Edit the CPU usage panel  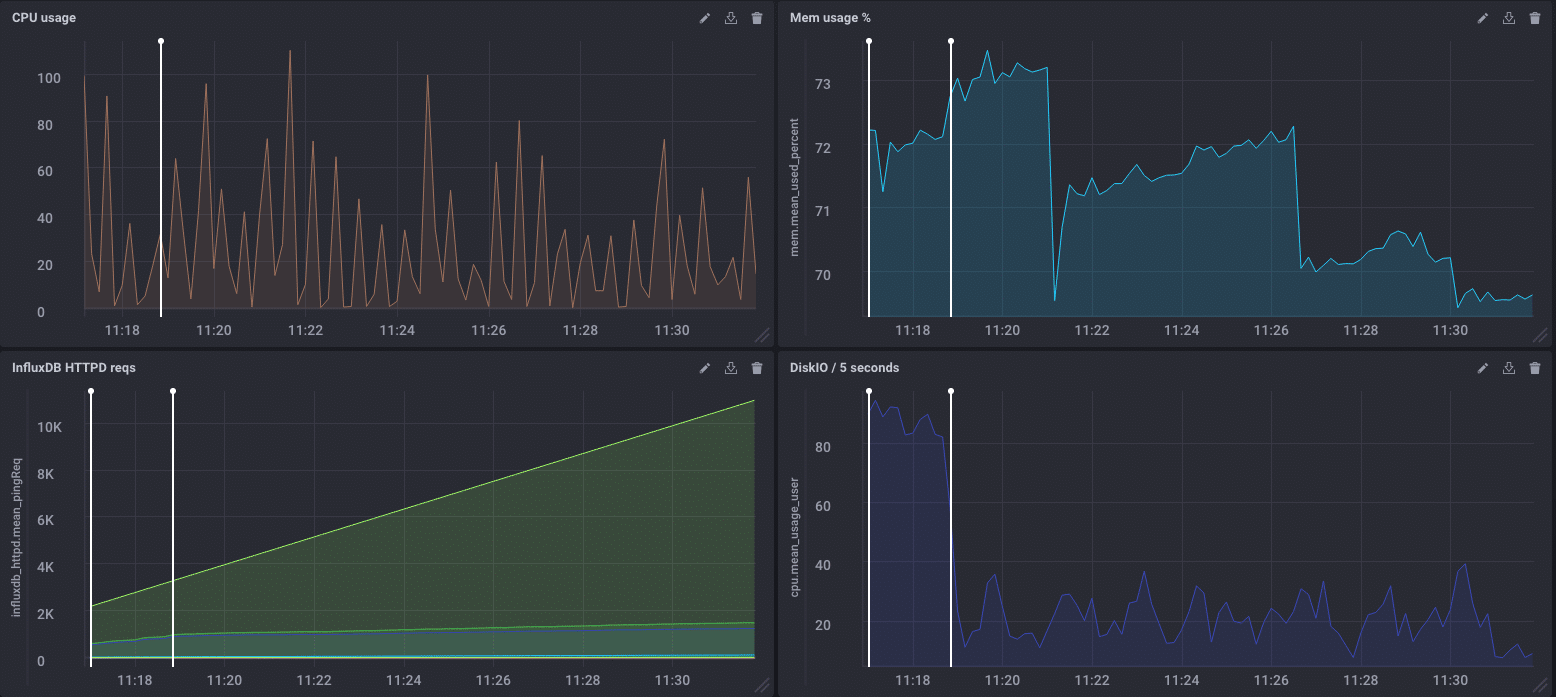(705, 18)
